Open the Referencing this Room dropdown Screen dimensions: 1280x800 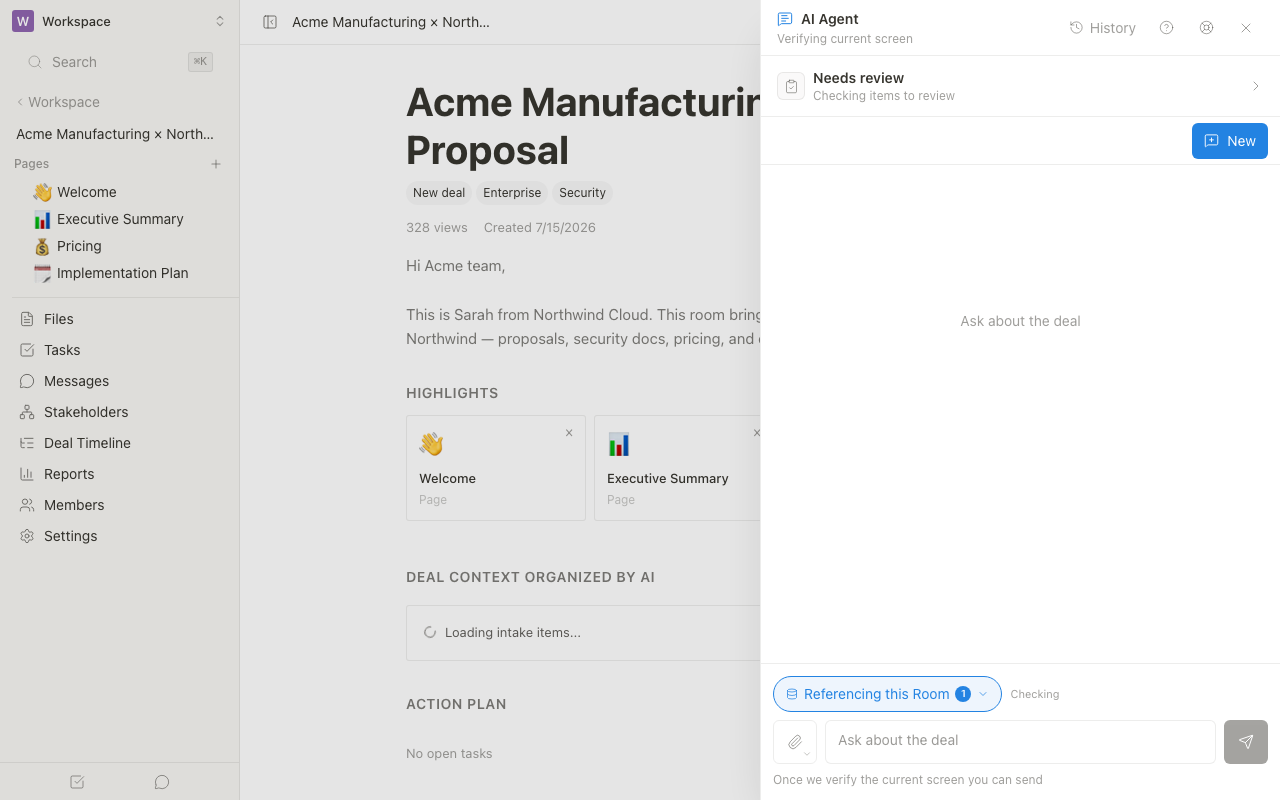[x=887, y=694]
